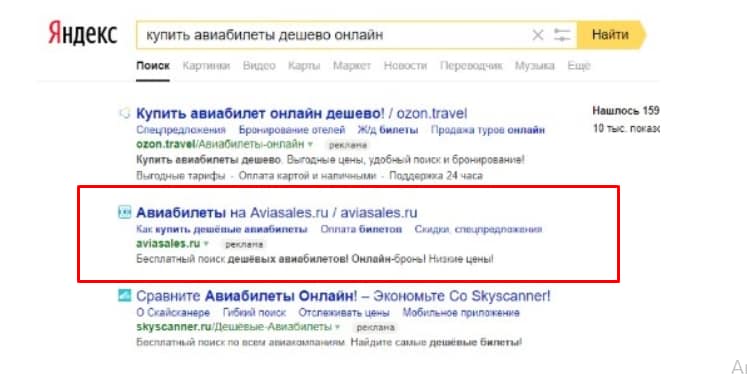
Task: Open the Мобильное приложение sitelink
Action: tap(461, 313)
